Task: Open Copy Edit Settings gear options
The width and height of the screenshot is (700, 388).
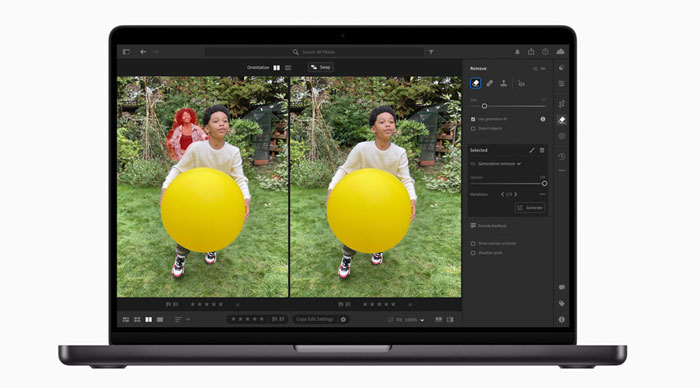Action: coord(343,320)
